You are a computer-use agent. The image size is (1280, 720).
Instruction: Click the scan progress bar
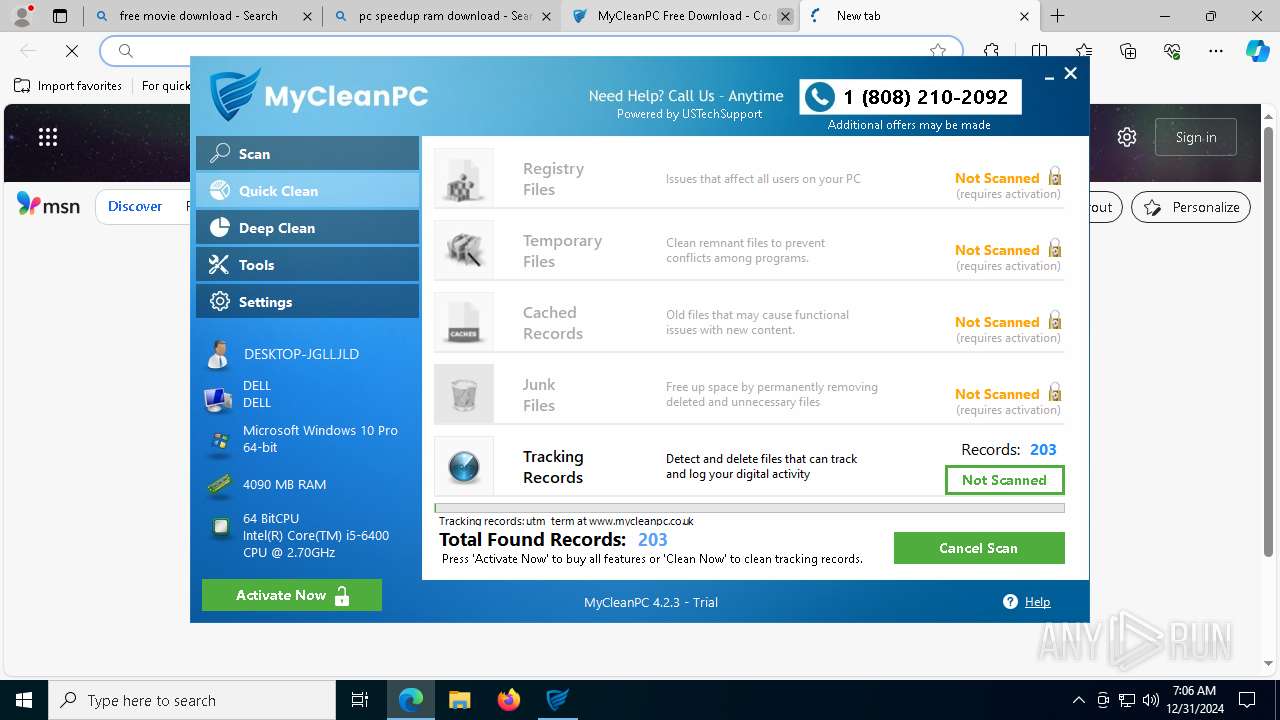[749, 508]
